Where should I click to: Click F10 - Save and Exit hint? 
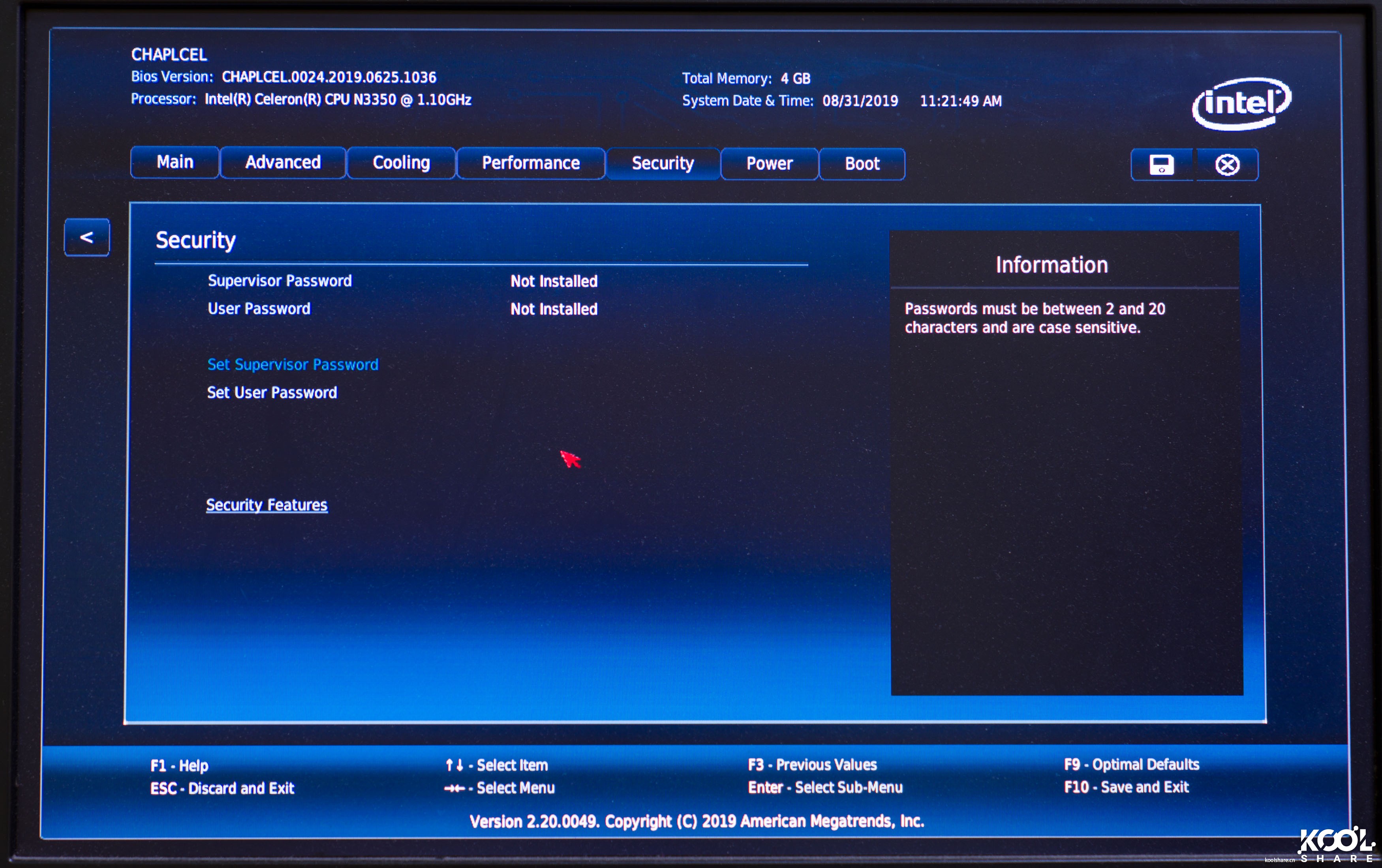click(1126, 788)
